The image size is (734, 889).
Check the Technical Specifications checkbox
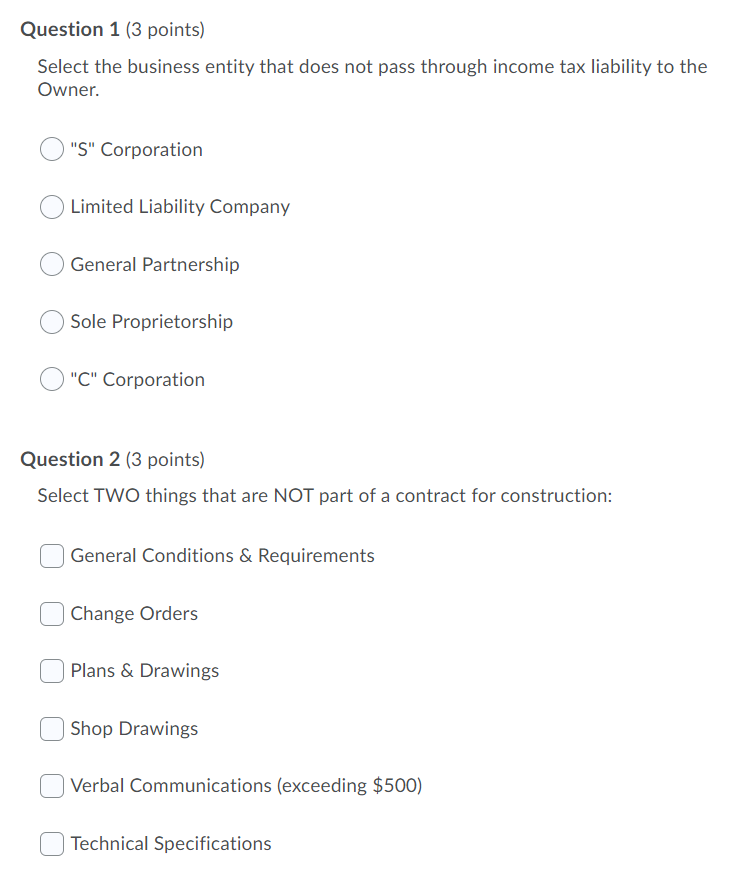(x=51, y=843)
